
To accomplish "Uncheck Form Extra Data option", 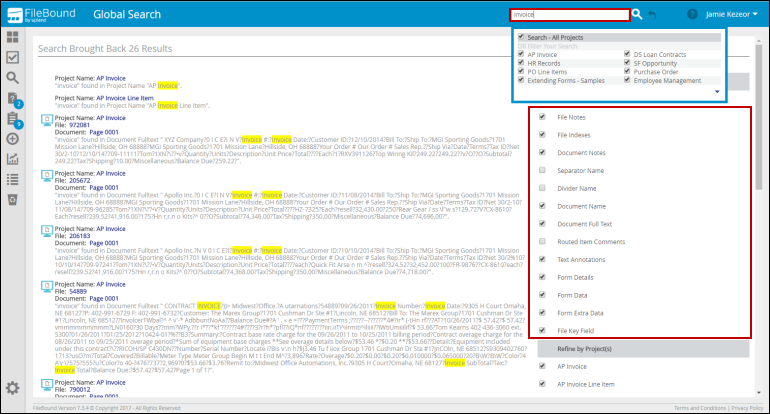I will click(x=542, y=312).
